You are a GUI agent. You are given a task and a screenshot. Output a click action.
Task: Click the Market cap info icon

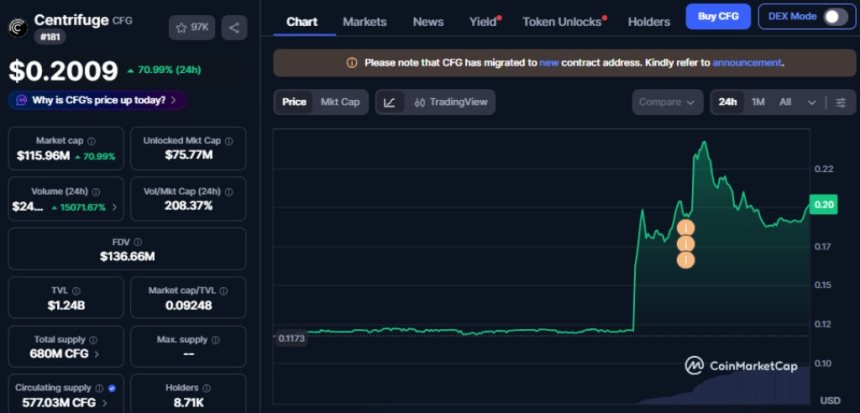(91, 141)
